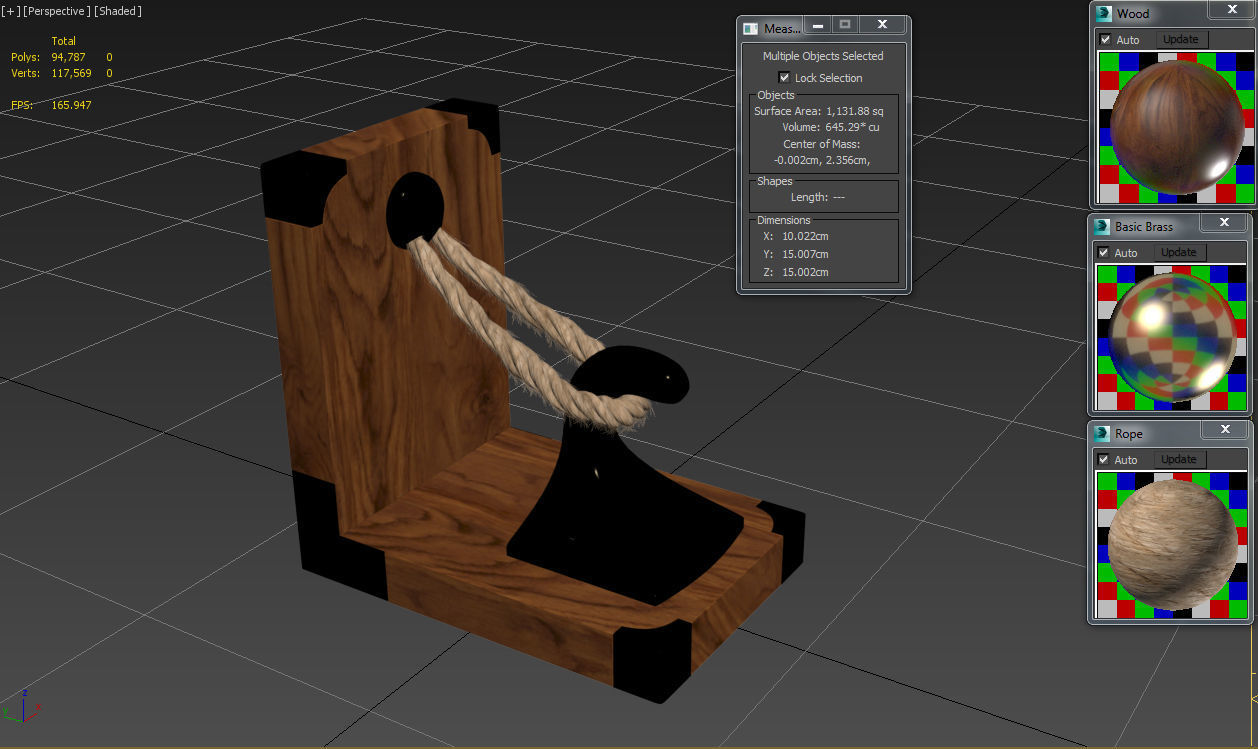Close the Measure dialog
The image size is (1258, 749).
coord(882,25)
